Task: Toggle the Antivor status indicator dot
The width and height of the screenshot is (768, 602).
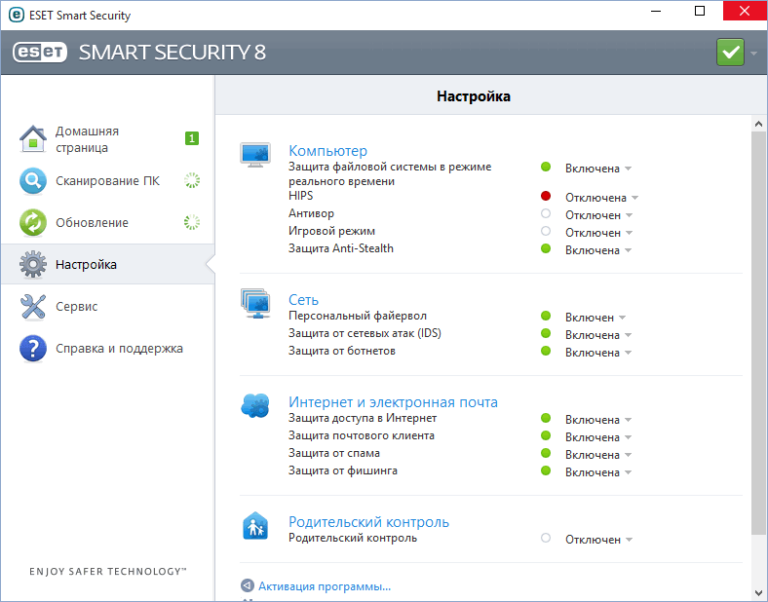Action: (546, 214)
